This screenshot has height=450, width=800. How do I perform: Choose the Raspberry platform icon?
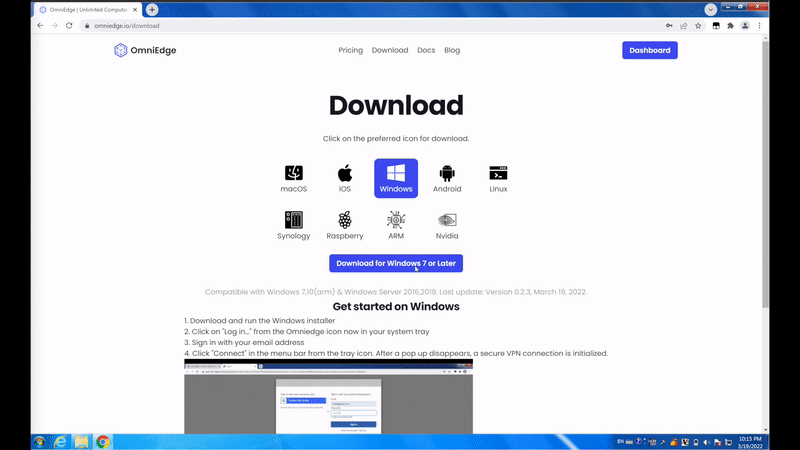tap(345, 221)
